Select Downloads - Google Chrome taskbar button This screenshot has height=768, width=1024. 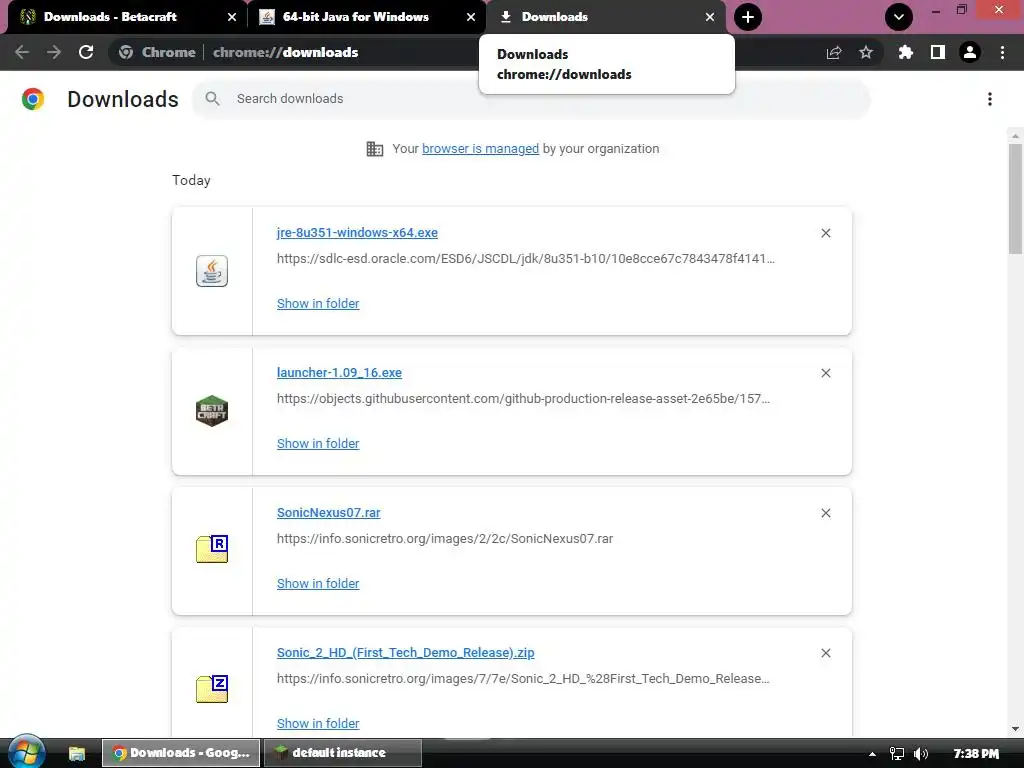(x=181, y=753)
